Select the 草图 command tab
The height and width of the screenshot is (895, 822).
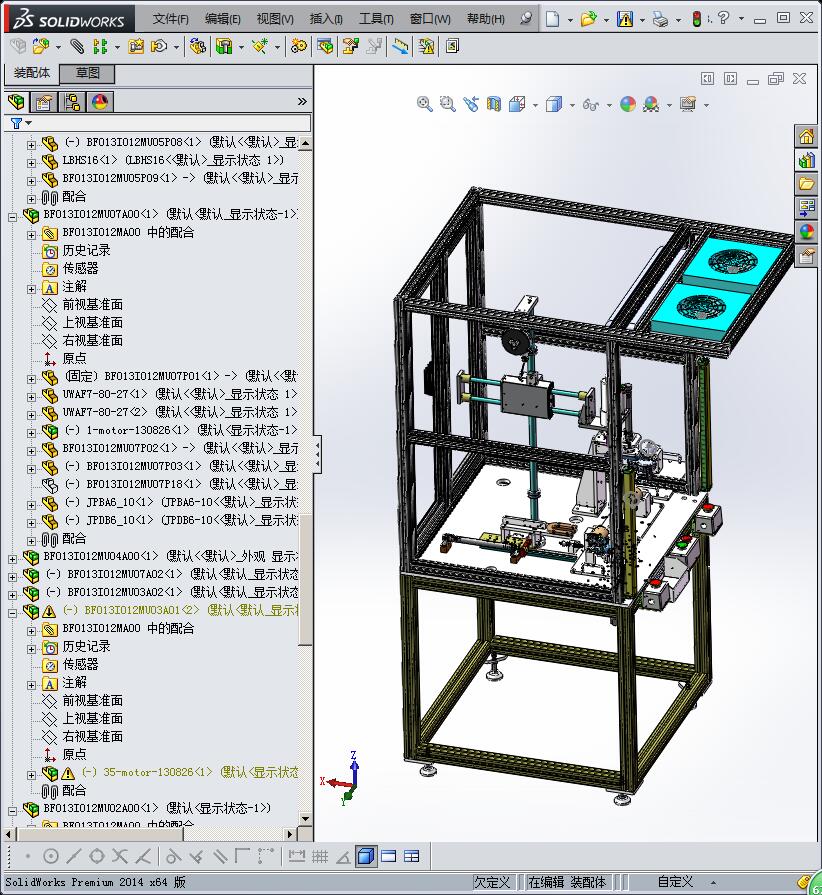pyautogui.click(x=87, y=73)
